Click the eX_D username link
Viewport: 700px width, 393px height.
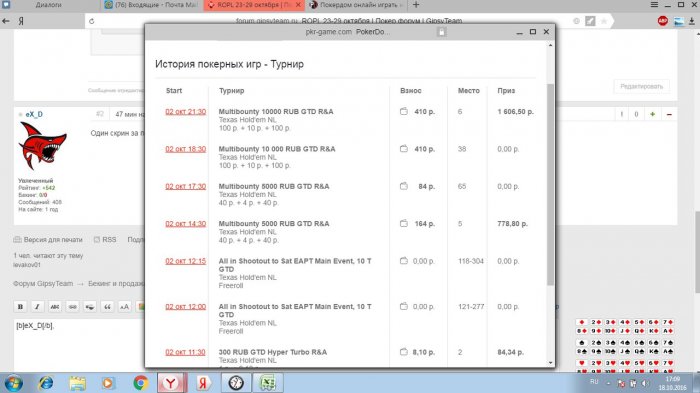(x=34, y=114)
